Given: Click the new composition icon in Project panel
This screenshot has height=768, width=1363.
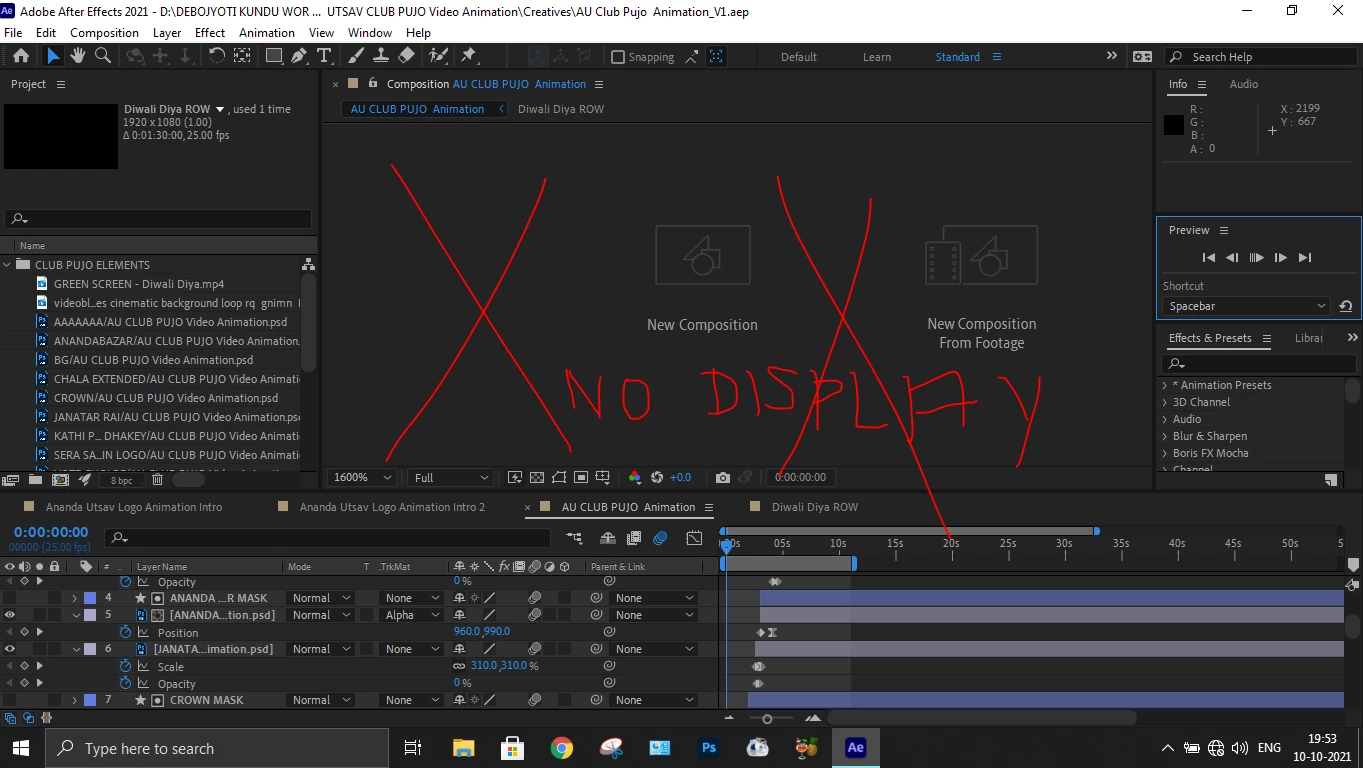Looking at the screenshot, I should click(x=59, y=480).
